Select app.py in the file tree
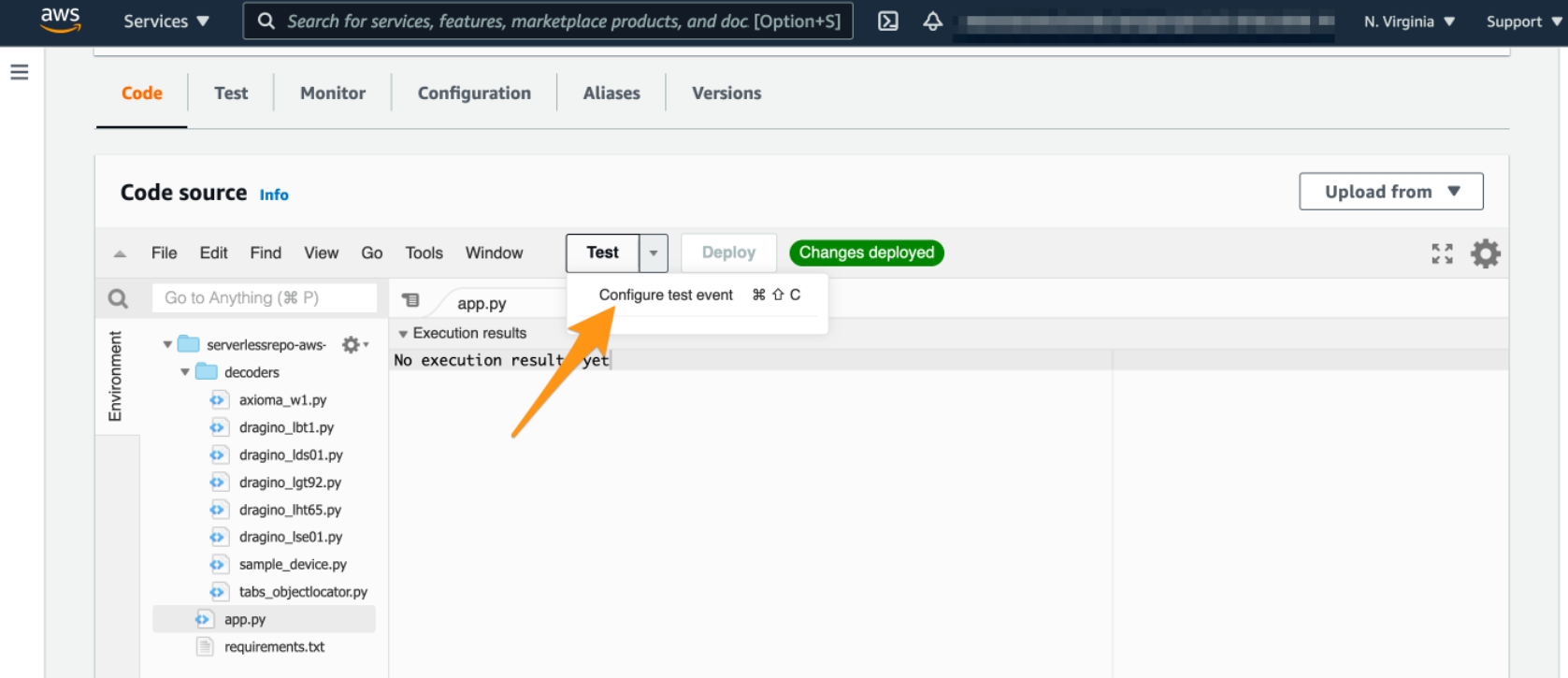 pos(264,619)
